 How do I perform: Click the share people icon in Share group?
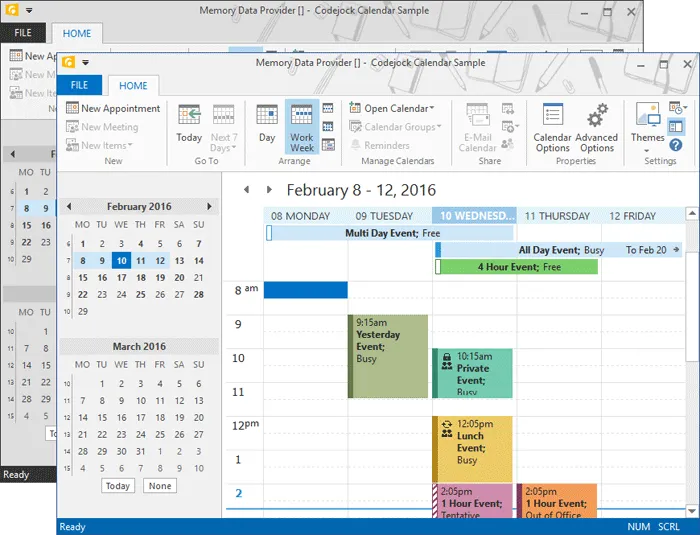pos(508,144)
